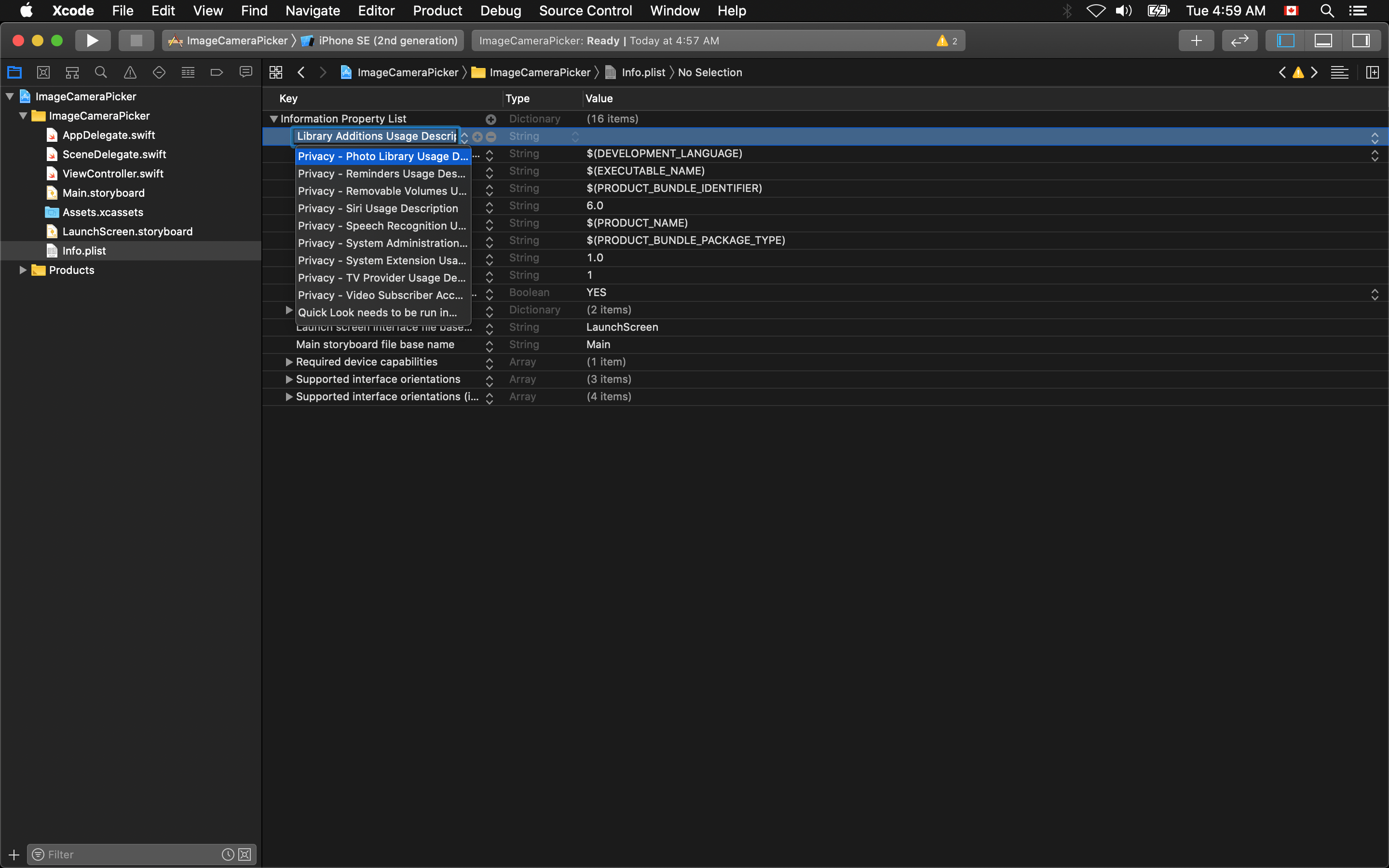1389x868 pixels.
Task: Toggle the Inspectors panel visibility
Action: point(1361,41)
